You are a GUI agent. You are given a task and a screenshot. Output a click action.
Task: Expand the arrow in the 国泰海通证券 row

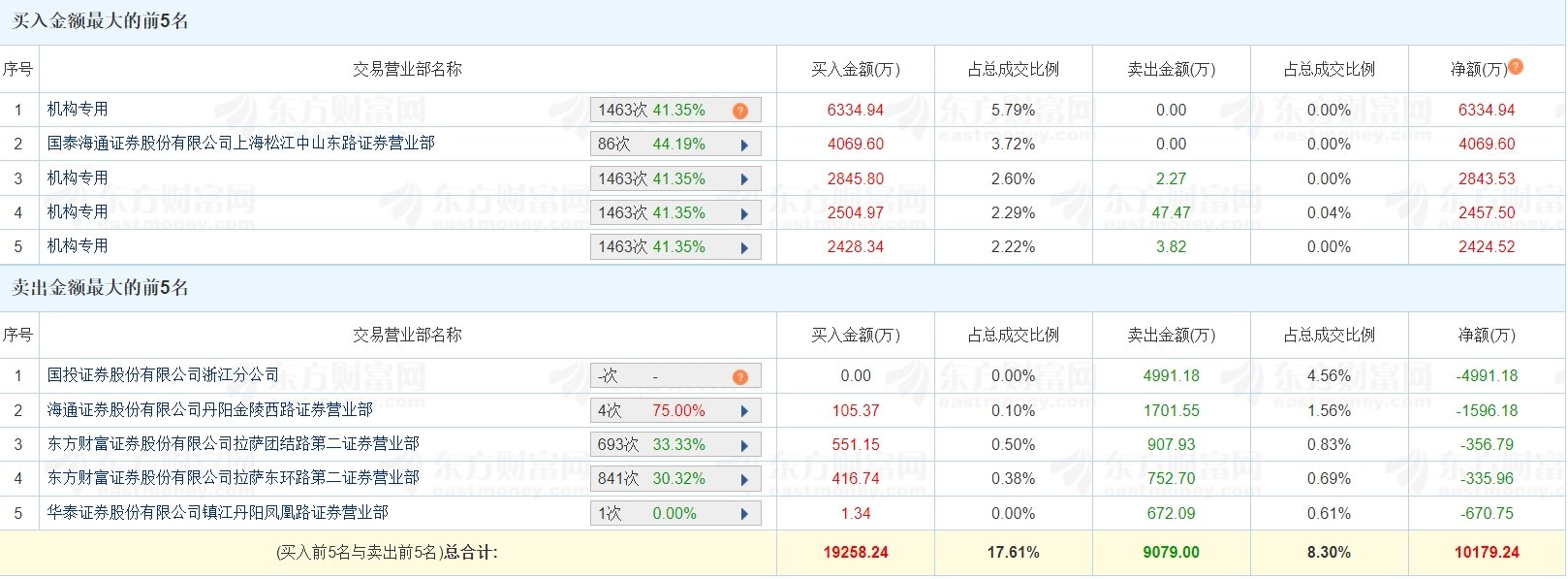pos(744,145)
